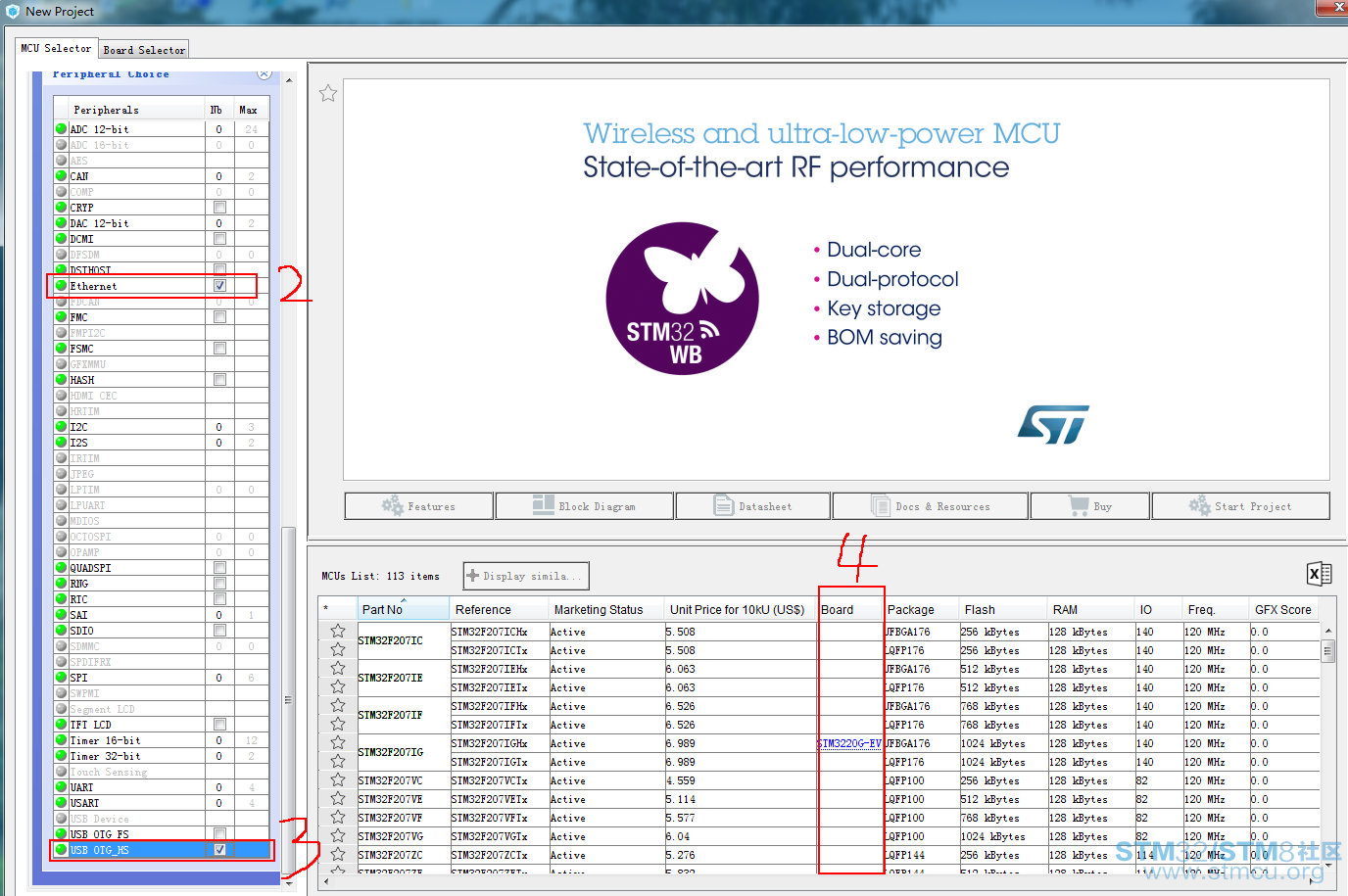
Task: Star the STM32F207ICTx row
Action: coord(338,650)
